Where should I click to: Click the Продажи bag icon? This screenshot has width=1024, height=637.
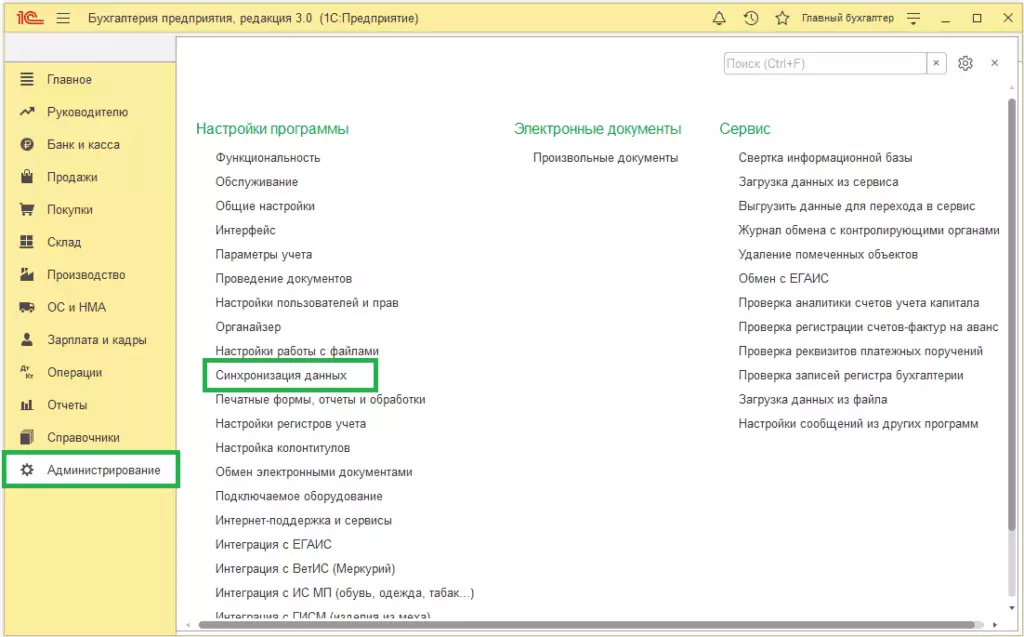point(27,176)
